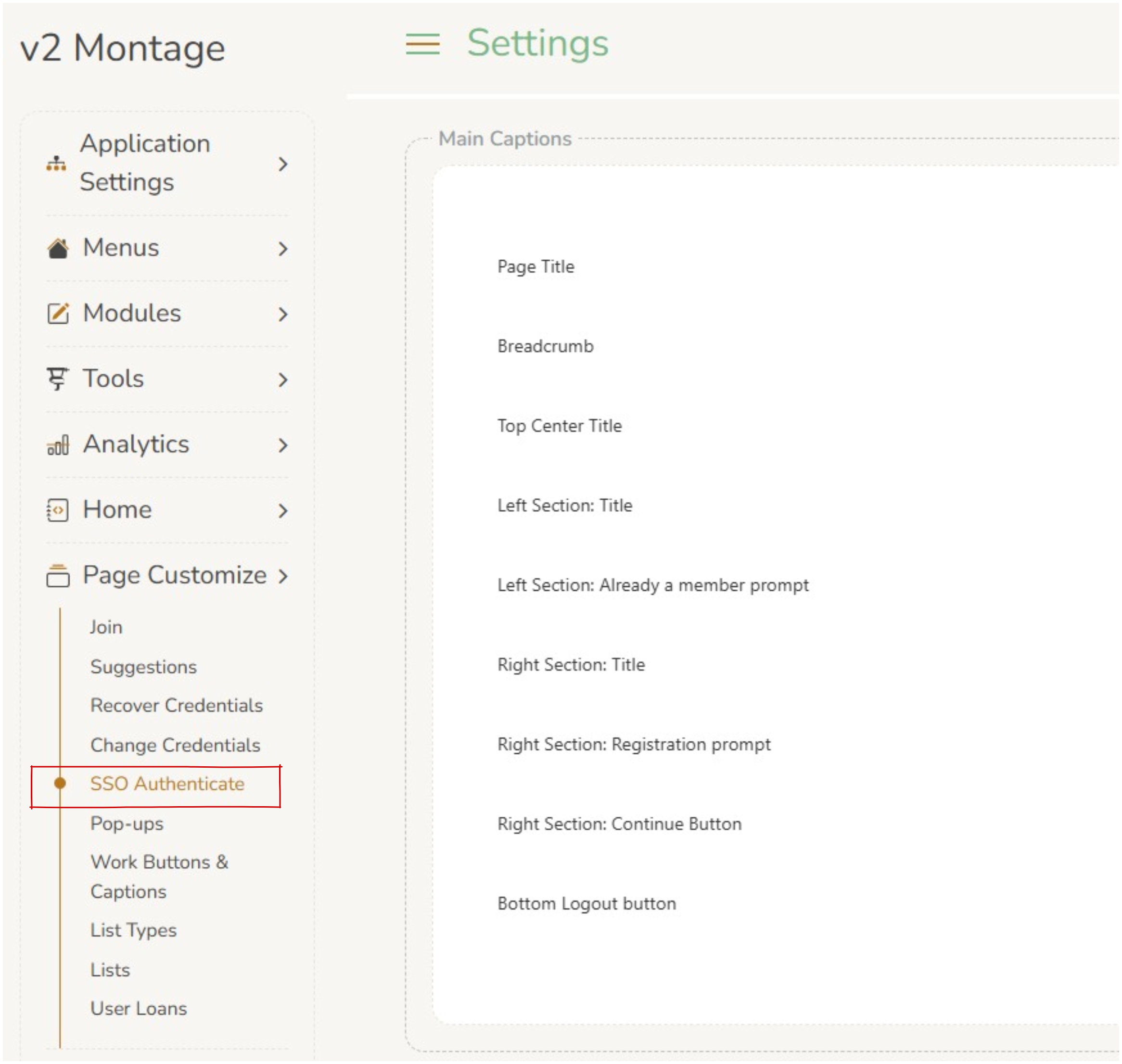Click the pencil edit icon beside Modules
Viewport: 1122px width, 1064px height.
pyautogui.click(x=57, y=313)
